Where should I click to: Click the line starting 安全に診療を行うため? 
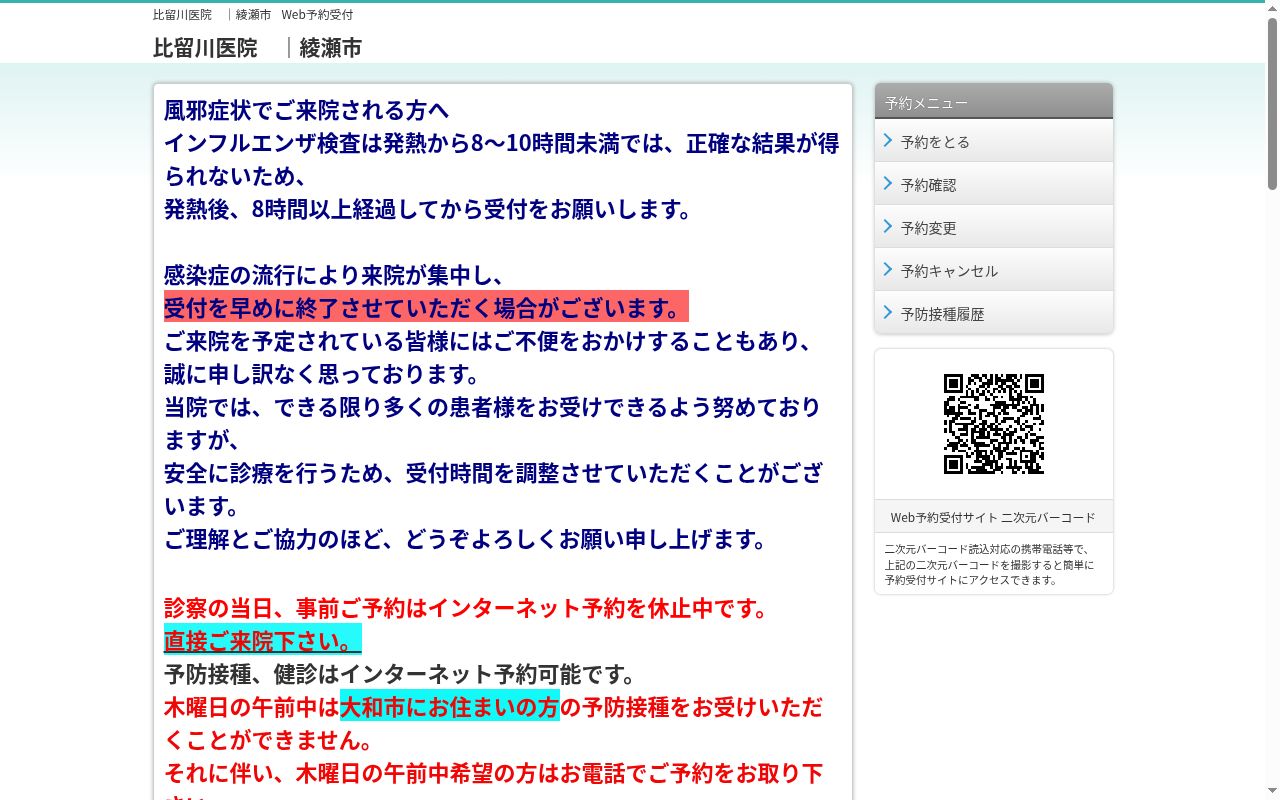[494, 489]
